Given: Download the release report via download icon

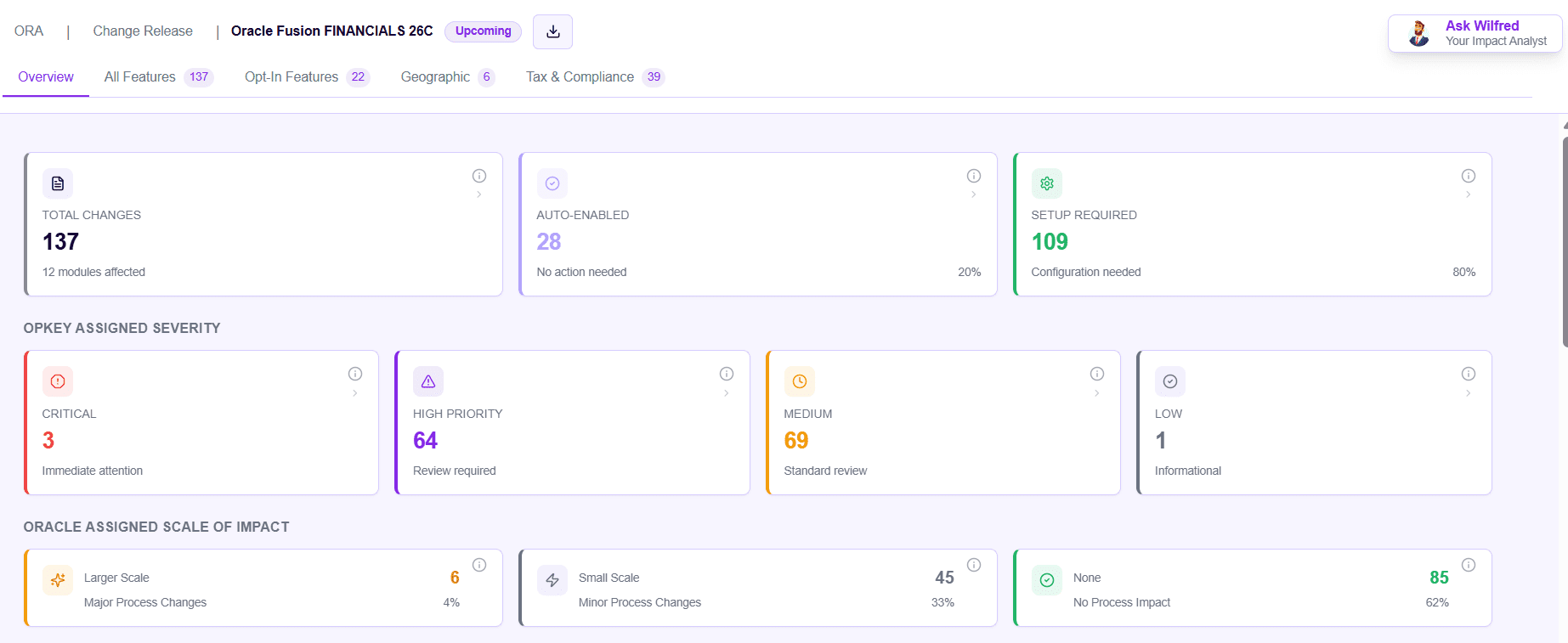Looking at the screenshot, I should pyautogui.click(x=552, y=31).
